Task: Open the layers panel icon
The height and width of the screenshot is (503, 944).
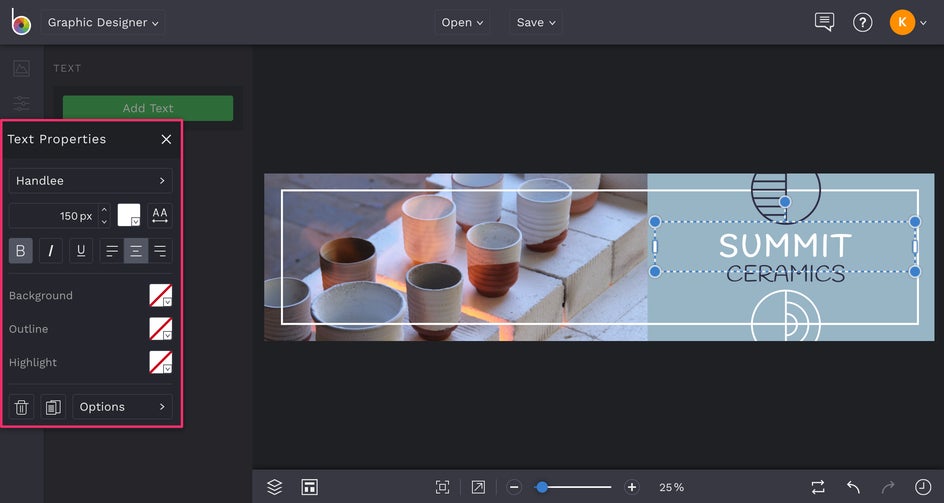Action: click(274, 487)
